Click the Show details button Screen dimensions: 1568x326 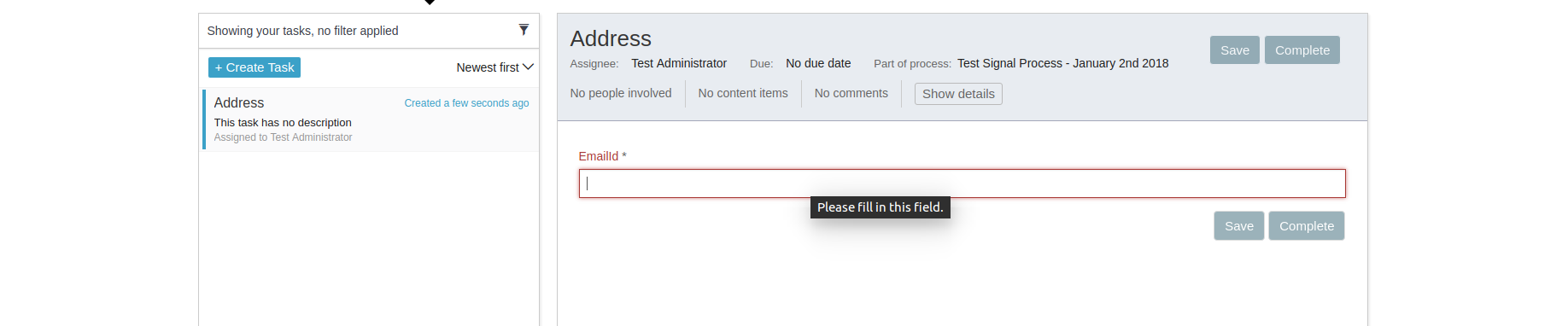[x=958, y=94]
